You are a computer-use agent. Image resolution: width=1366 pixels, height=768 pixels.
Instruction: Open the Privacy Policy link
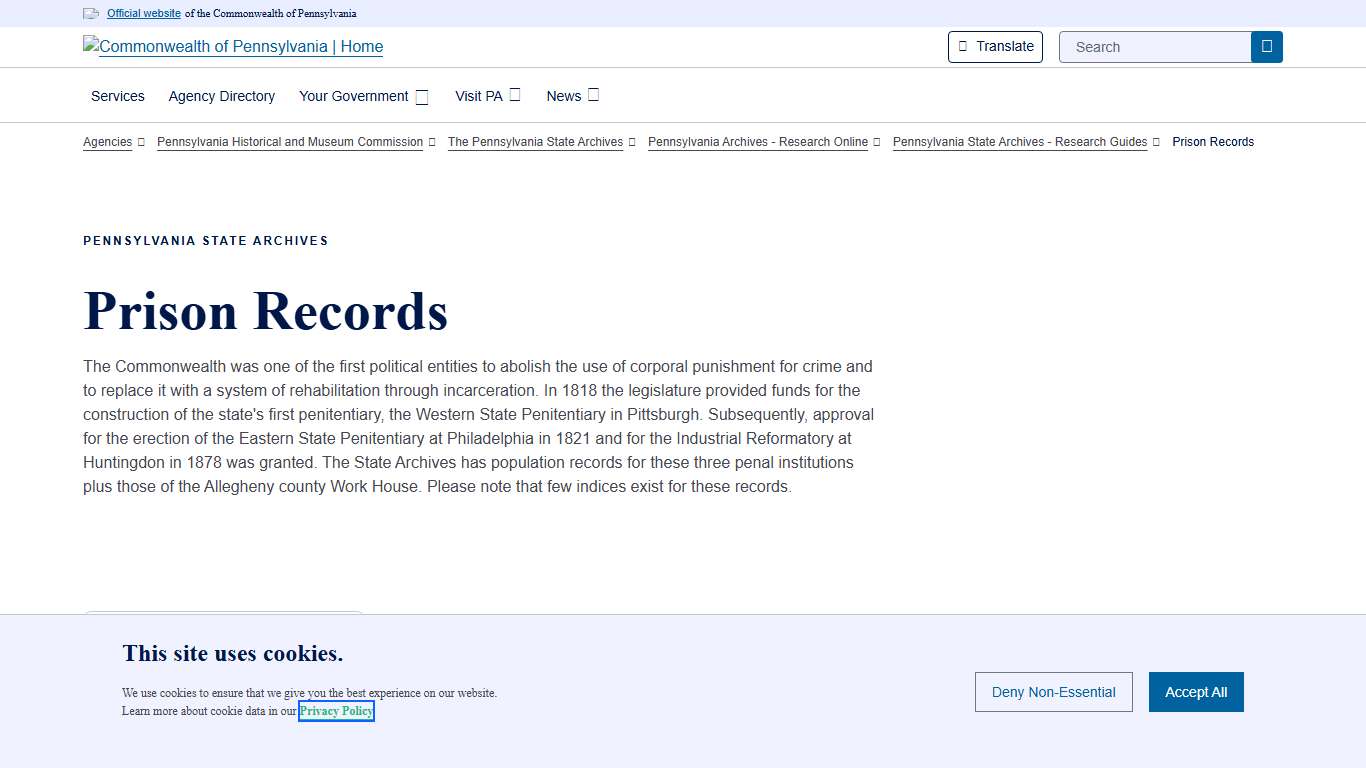pyautogui.click(x=336, y=710)
